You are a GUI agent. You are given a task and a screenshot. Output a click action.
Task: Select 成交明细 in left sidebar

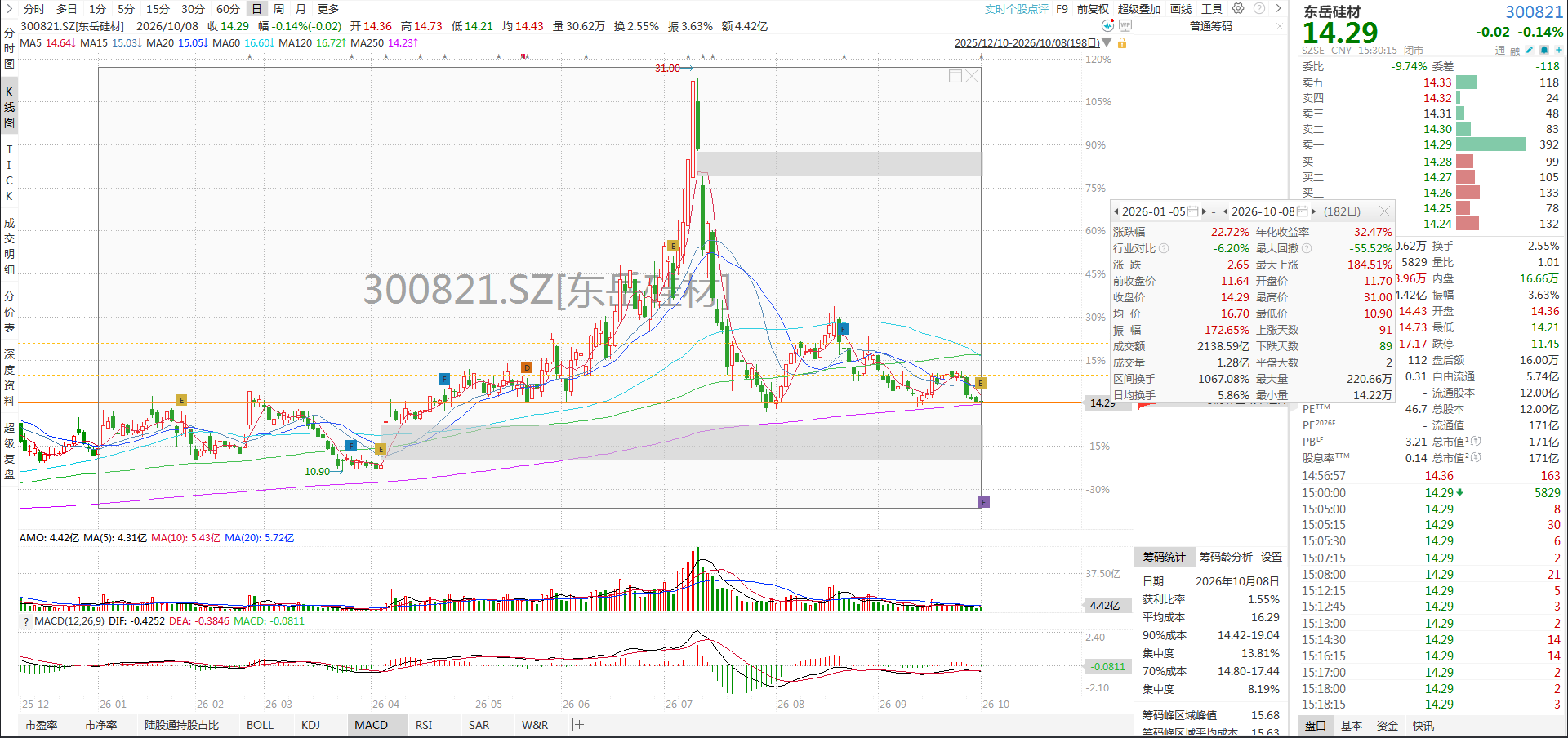click(9, 247)
